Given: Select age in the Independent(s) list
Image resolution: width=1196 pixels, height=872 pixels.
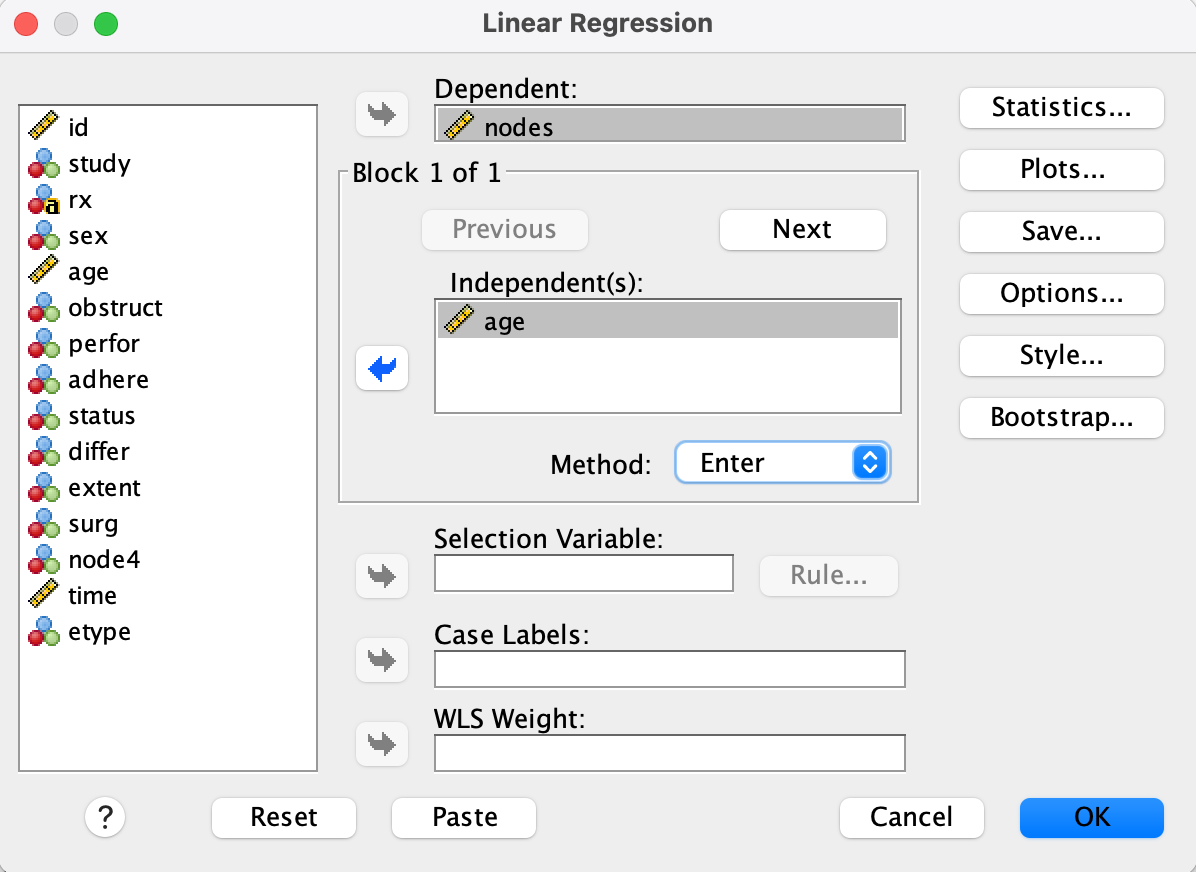Looking at the screenshot, I should [504, 322].
